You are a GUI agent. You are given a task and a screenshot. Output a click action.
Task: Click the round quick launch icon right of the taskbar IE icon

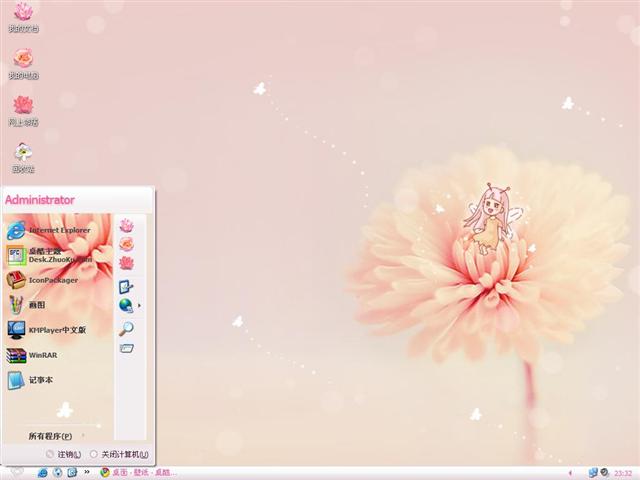coord(58,473)
